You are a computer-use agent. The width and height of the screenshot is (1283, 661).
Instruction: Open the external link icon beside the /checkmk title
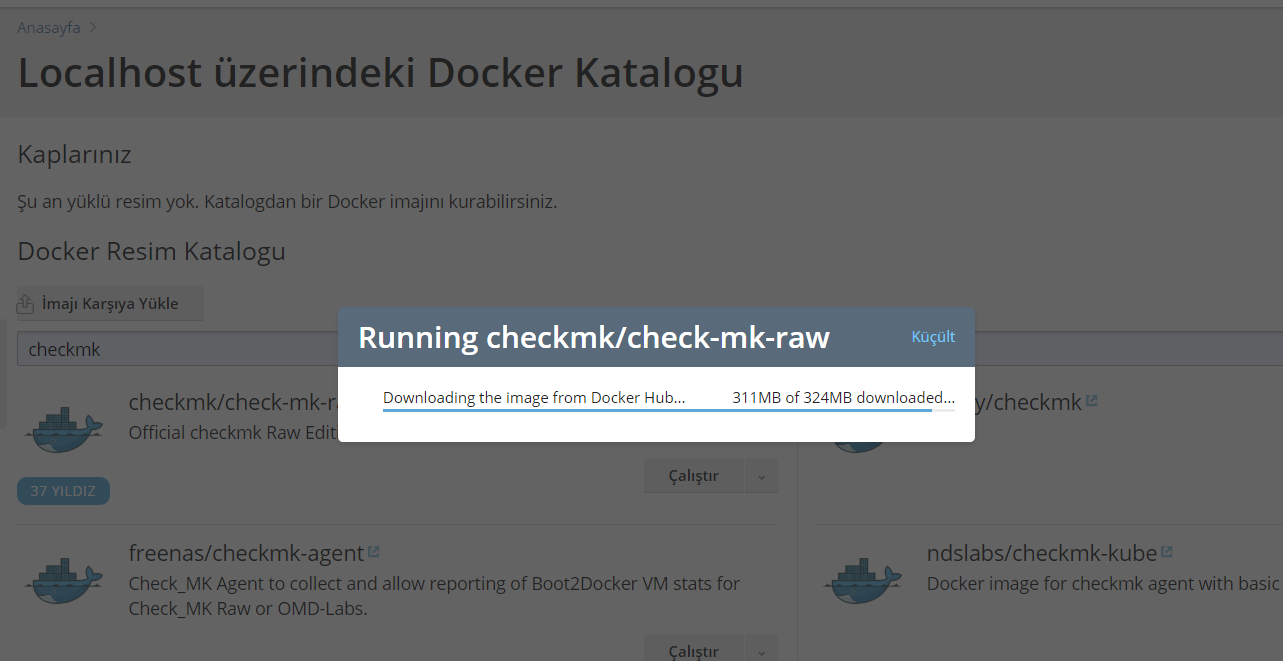(1091, 401)
